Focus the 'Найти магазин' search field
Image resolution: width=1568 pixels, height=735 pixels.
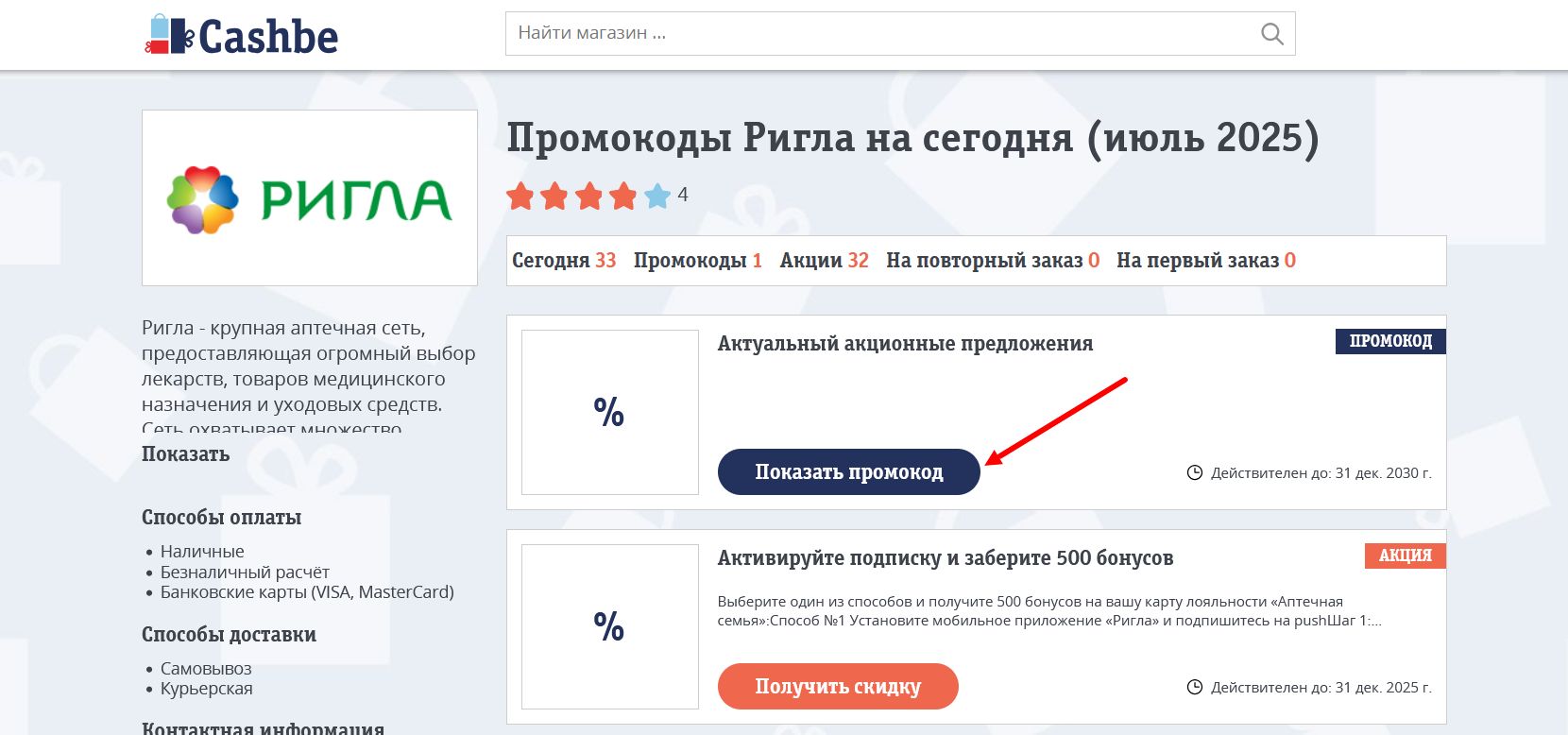[900, 33]
